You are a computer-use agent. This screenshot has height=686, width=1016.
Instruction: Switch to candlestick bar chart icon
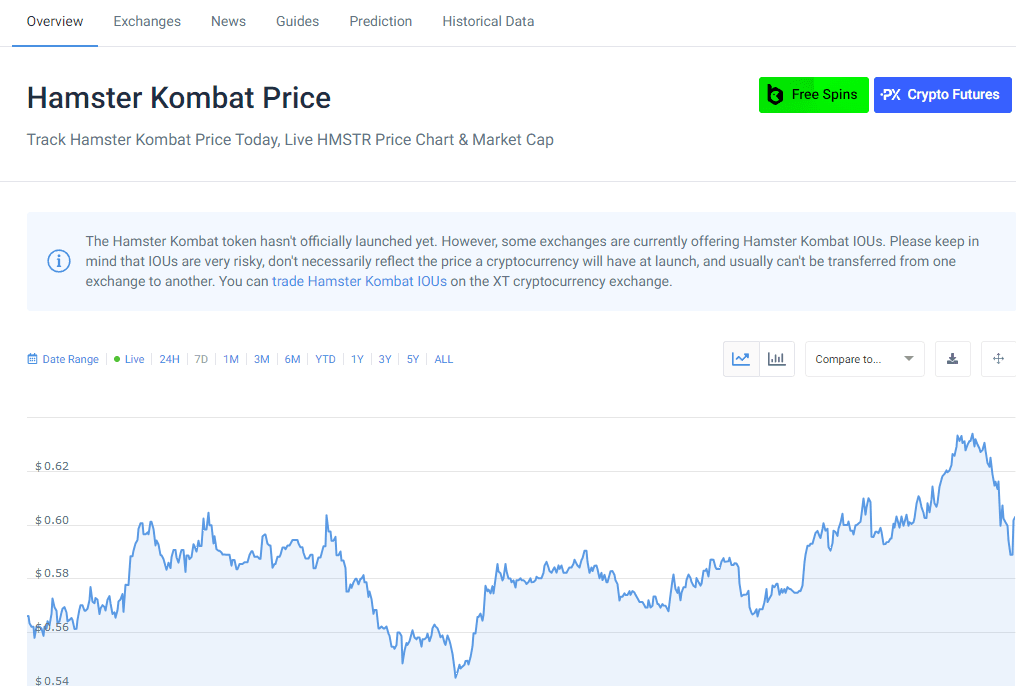[x=776, y=359]
